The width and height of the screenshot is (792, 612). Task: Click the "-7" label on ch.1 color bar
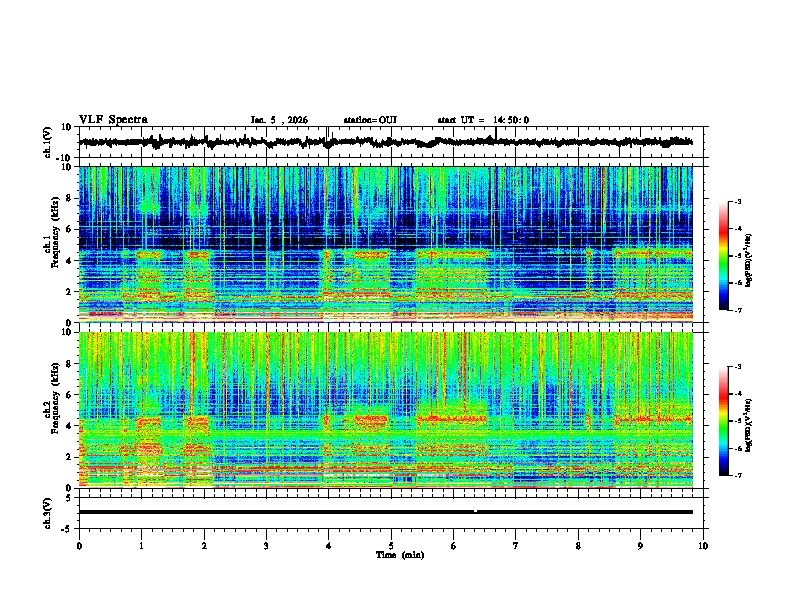pos(738,310)
